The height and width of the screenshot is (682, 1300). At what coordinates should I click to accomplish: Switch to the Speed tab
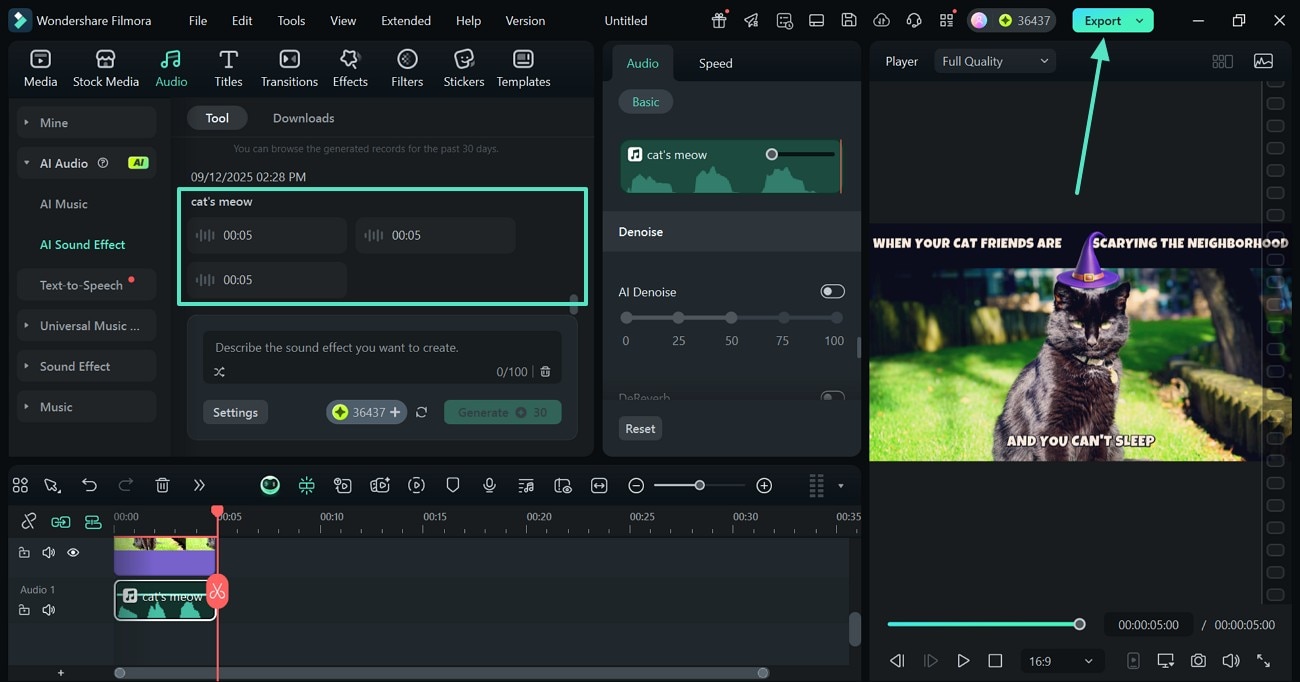tap(715, 62)
